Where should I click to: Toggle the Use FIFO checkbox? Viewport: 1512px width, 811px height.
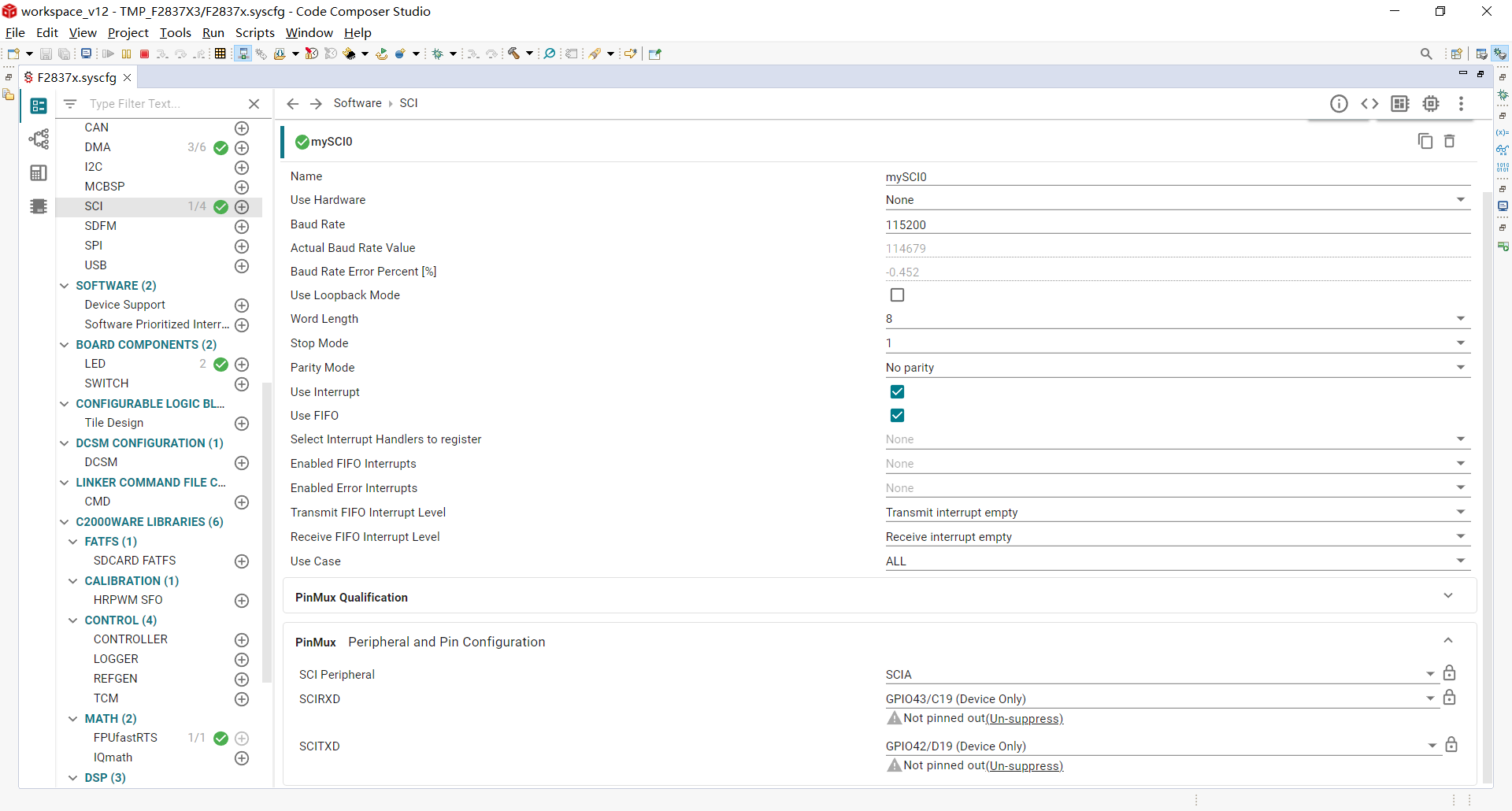coord(897,416)
